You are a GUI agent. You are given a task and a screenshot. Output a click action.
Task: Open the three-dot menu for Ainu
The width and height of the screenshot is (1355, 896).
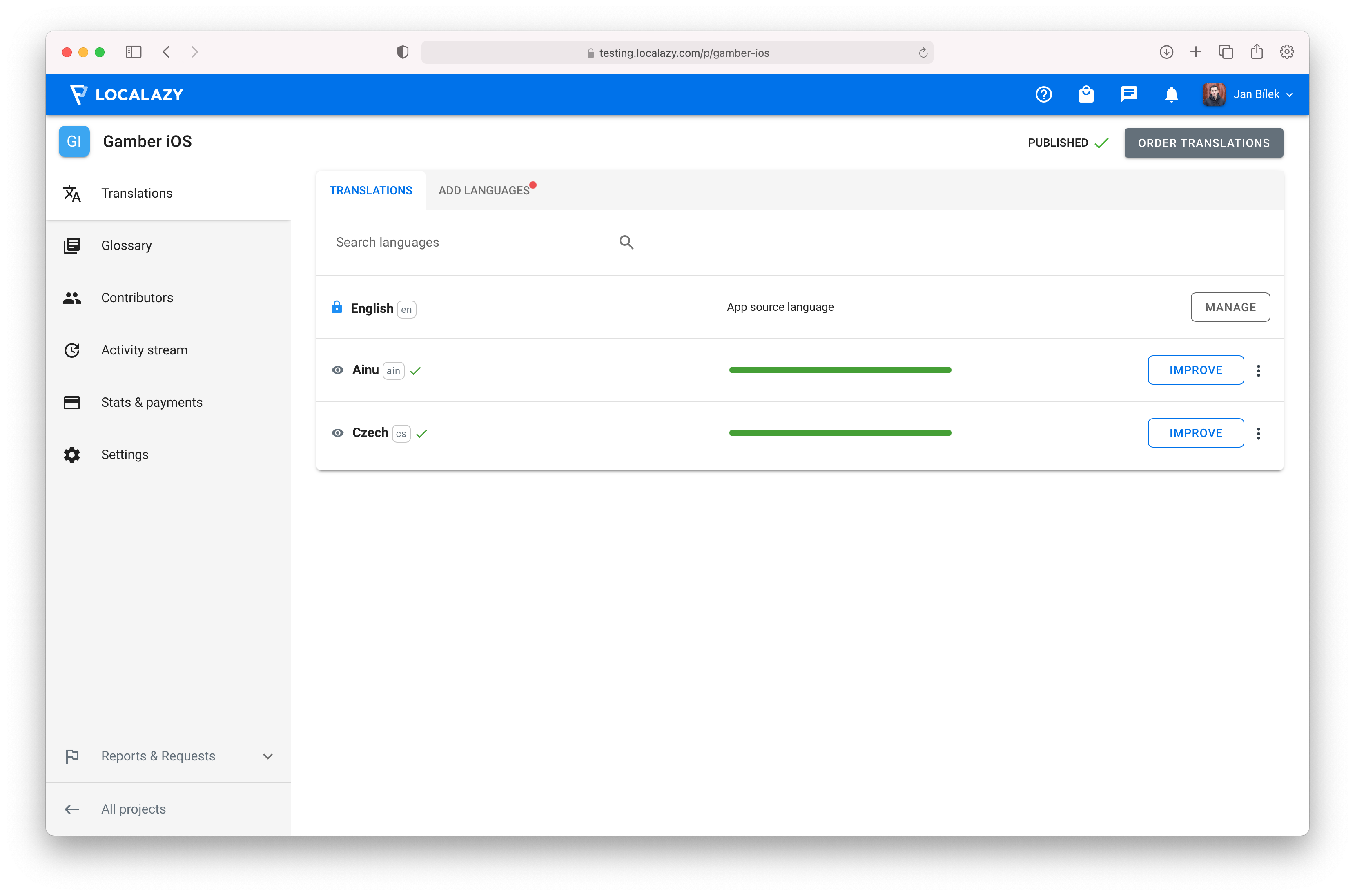pos(1259,370)
